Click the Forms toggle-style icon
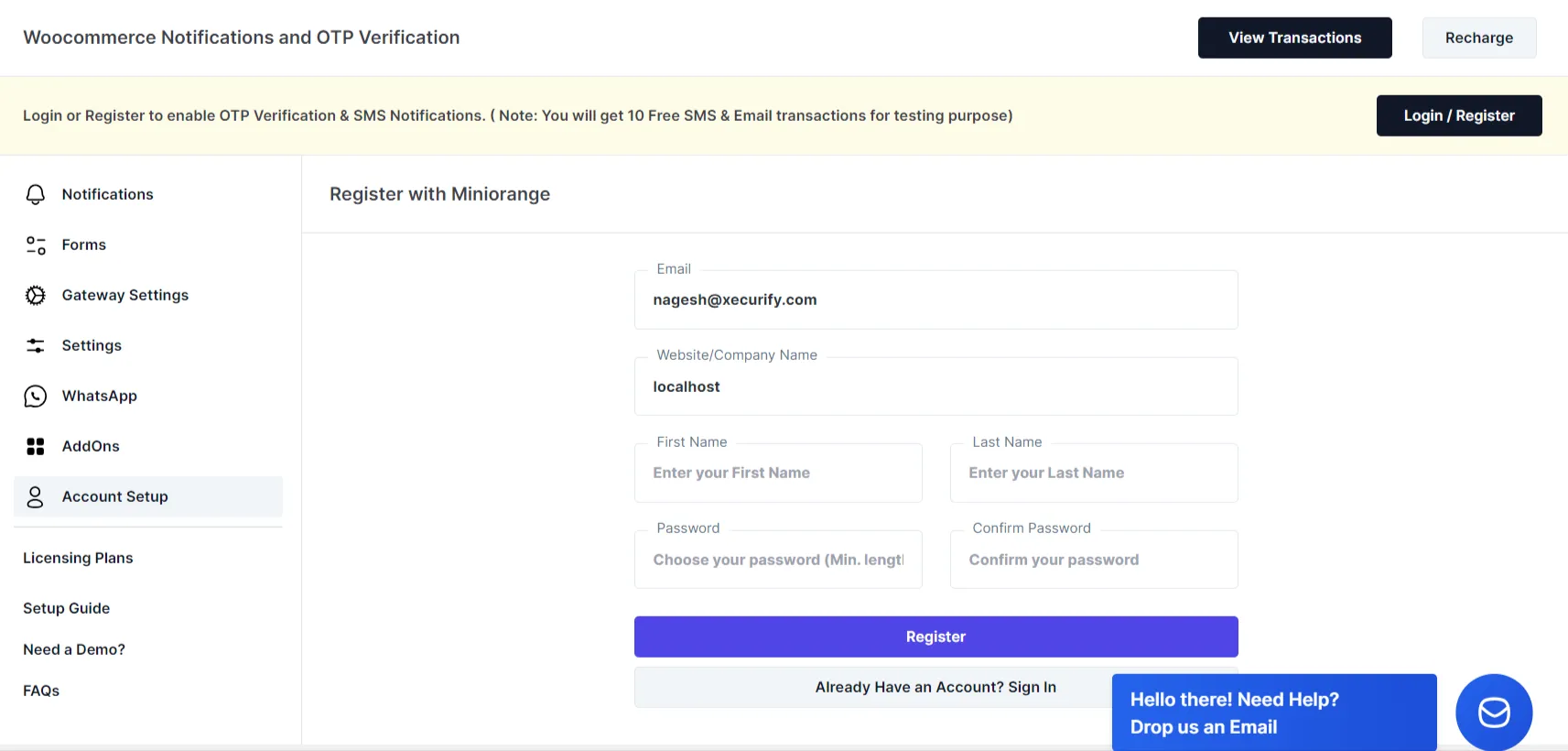 pyautogui.click(x=35, y=245)
